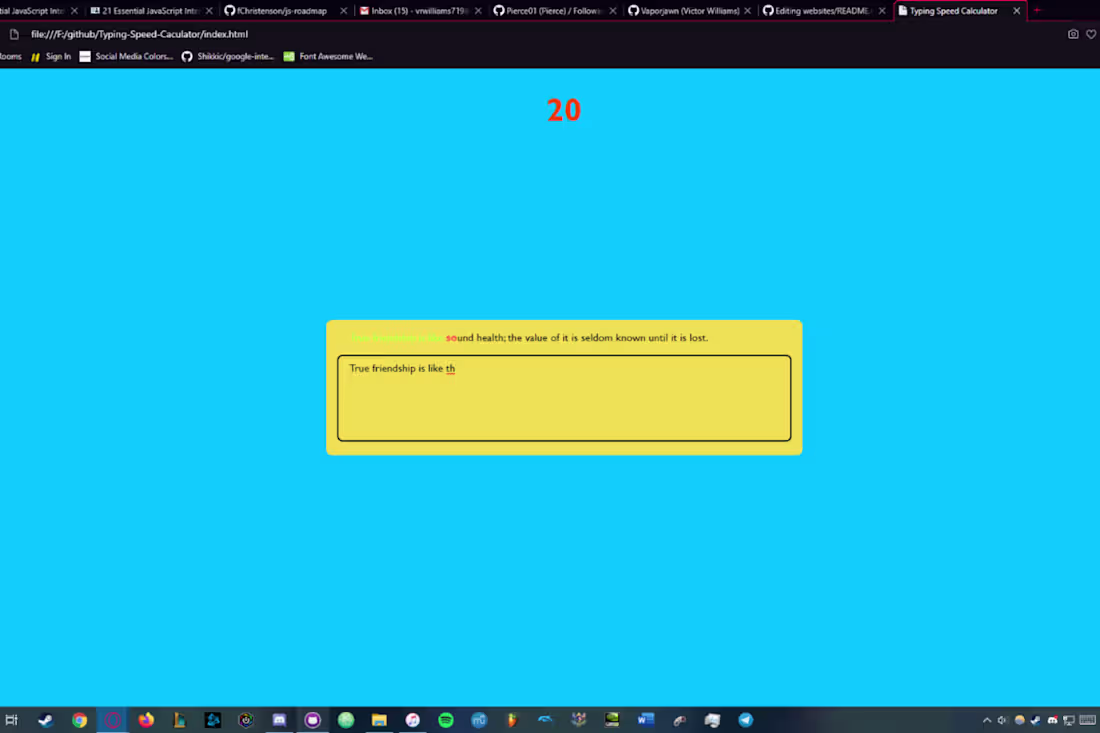Click the quote text about sound health
Viewport: 1100px width, 733px height.
[529, 337]
